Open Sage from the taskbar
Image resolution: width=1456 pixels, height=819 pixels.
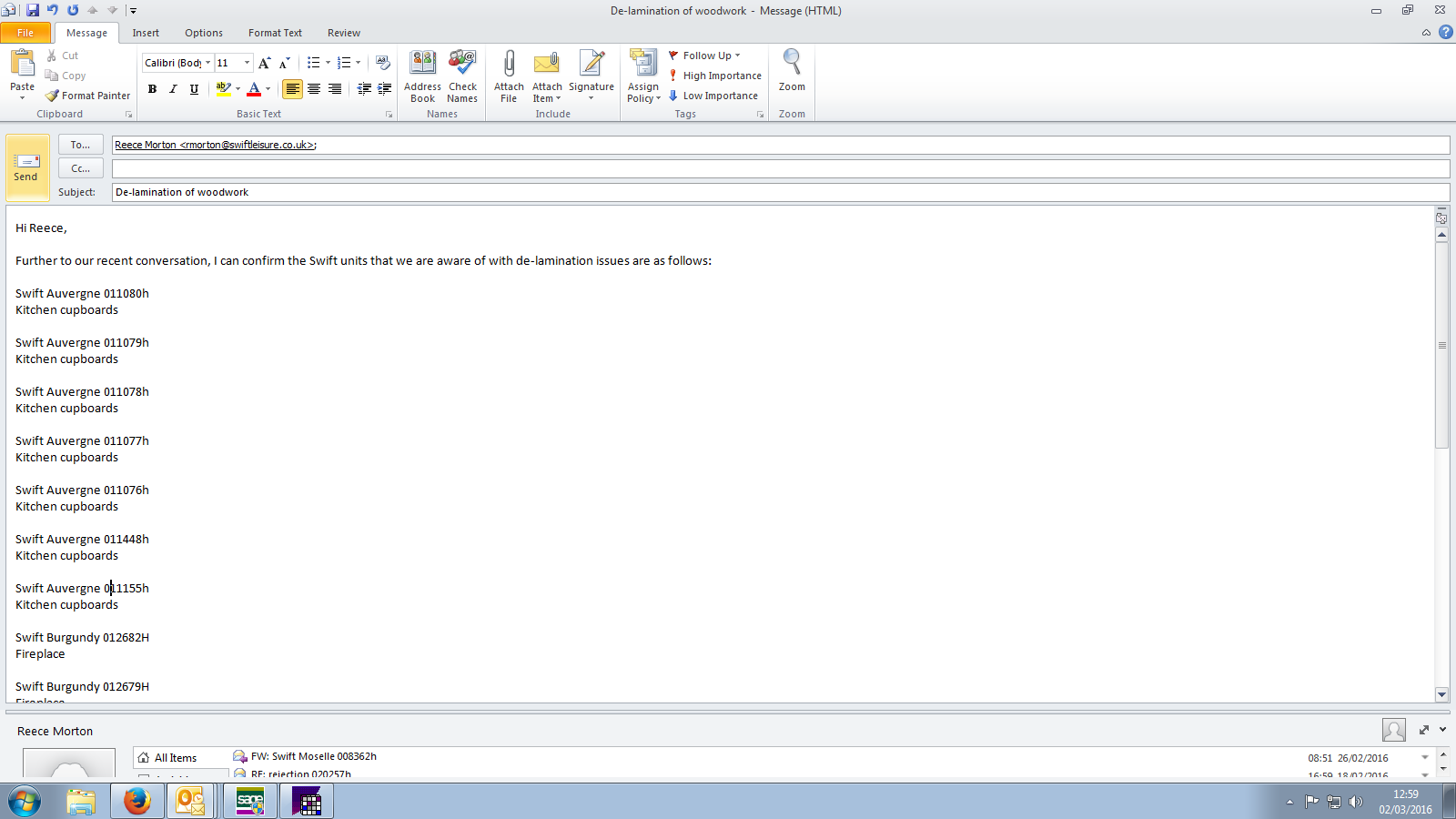pyautogui.click(x=250, y=801)
